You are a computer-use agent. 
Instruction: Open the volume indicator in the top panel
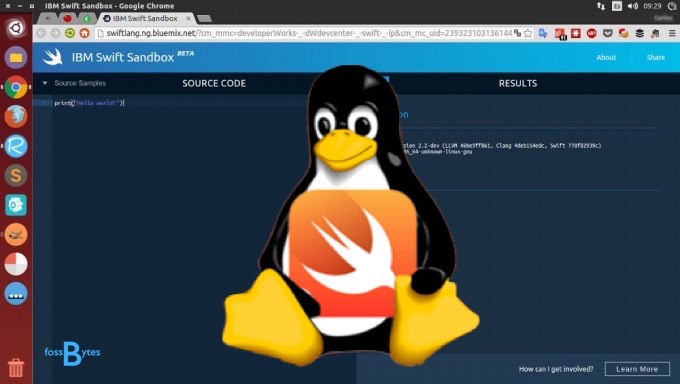(x=633, y=6)
